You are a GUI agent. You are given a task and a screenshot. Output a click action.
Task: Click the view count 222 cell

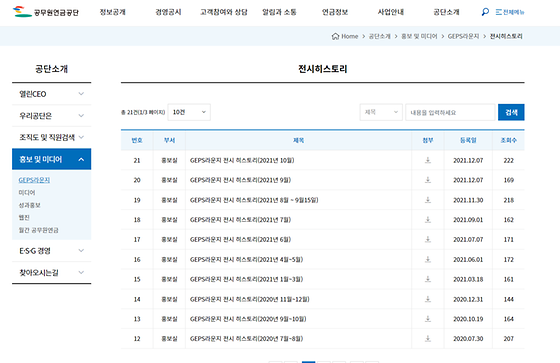[x=509, y=160]
